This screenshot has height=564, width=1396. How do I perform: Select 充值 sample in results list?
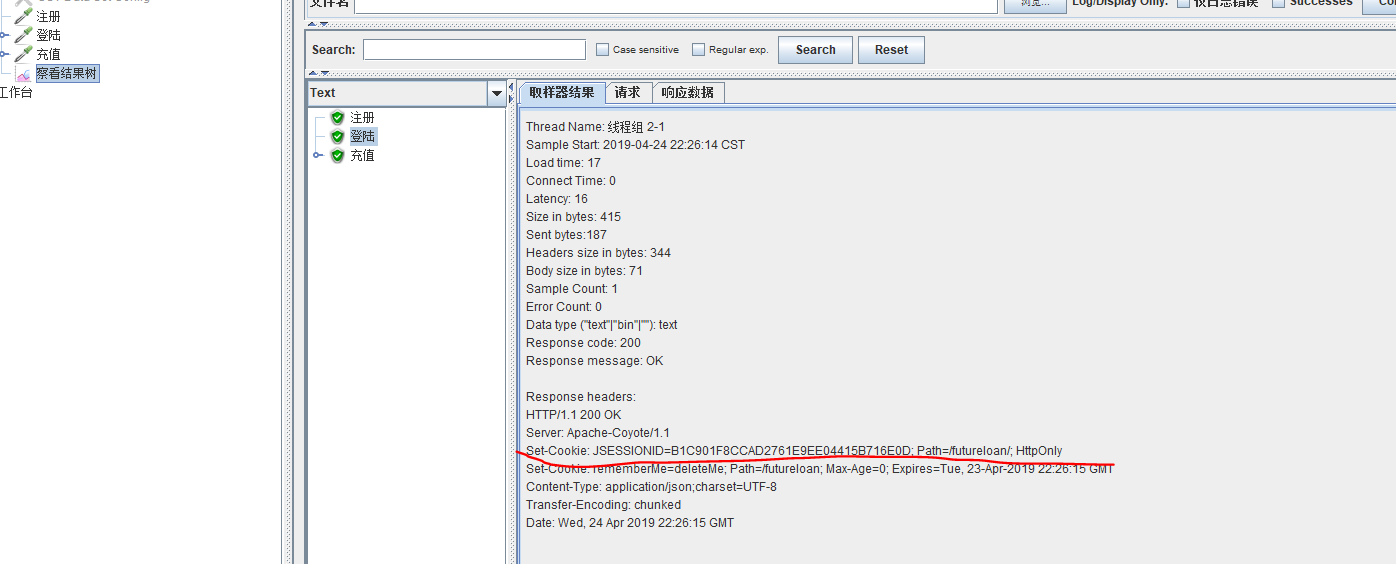tap(362, 155)
